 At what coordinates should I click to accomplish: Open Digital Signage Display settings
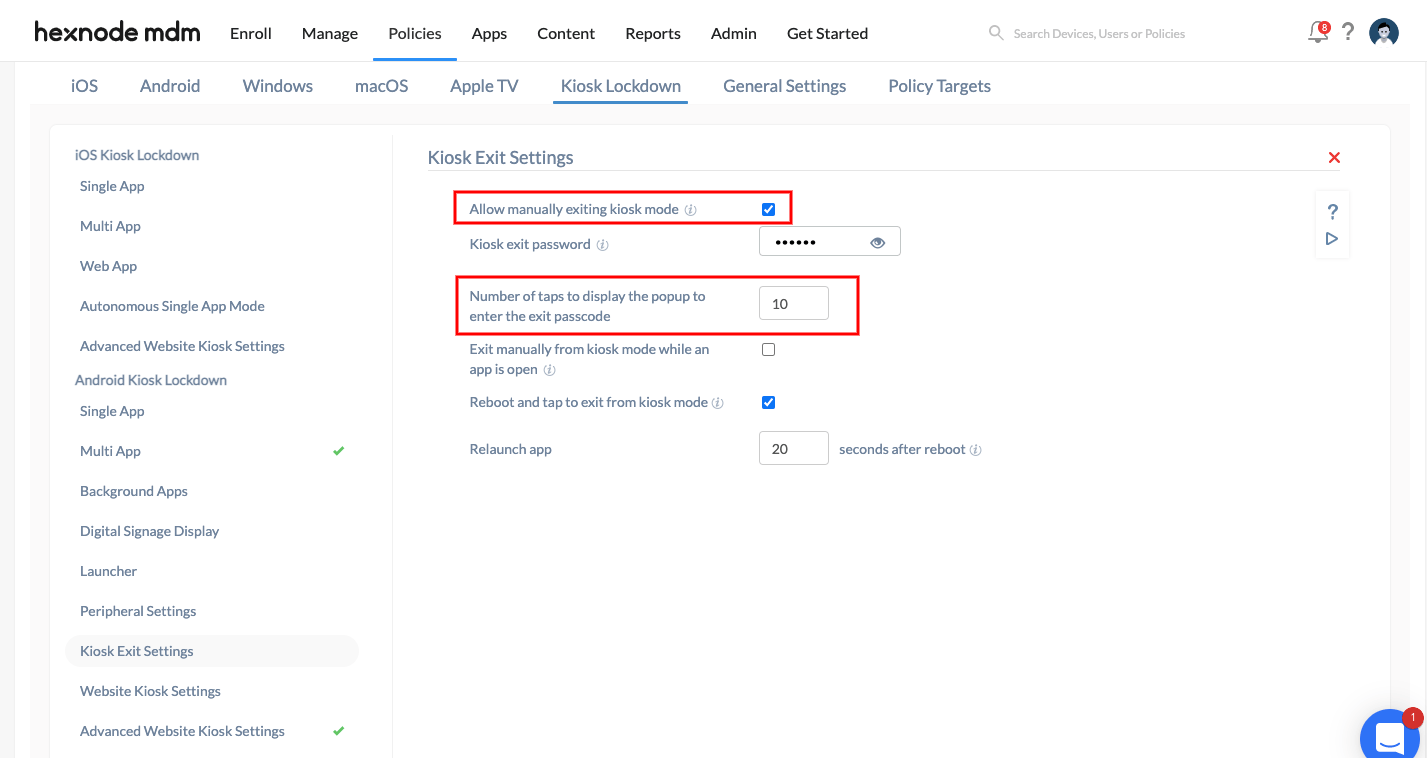point(149,531)
